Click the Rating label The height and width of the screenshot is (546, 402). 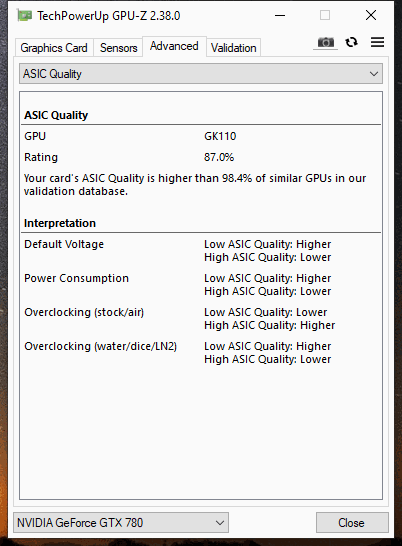(x=41, y=157)
